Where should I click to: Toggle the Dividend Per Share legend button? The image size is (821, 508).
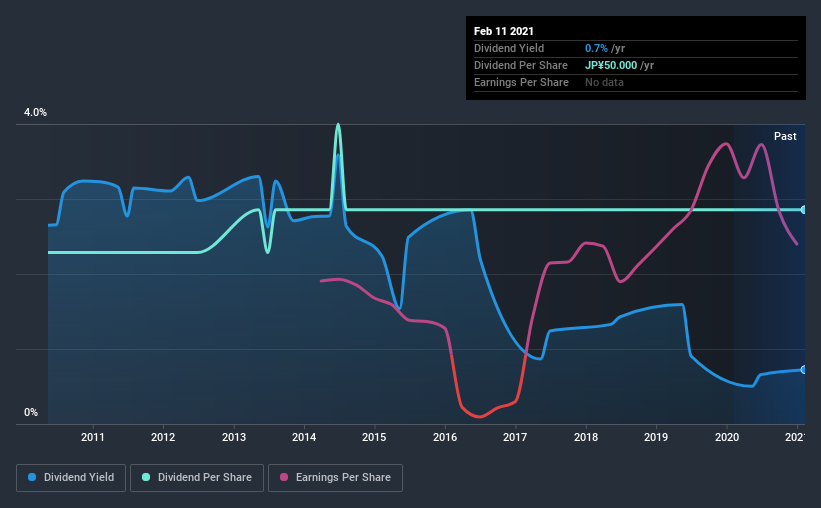pos(197,478)
